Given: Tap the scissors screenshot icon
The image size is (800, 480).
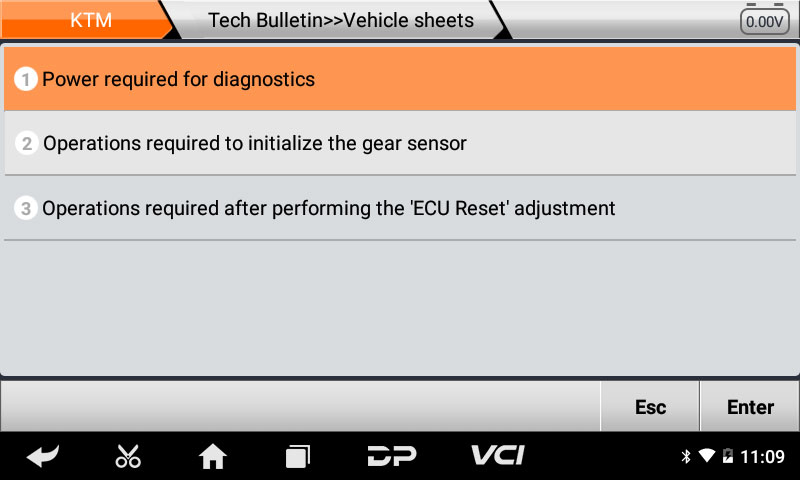Looking at the screenshot, I should click(x=128, y=457).
